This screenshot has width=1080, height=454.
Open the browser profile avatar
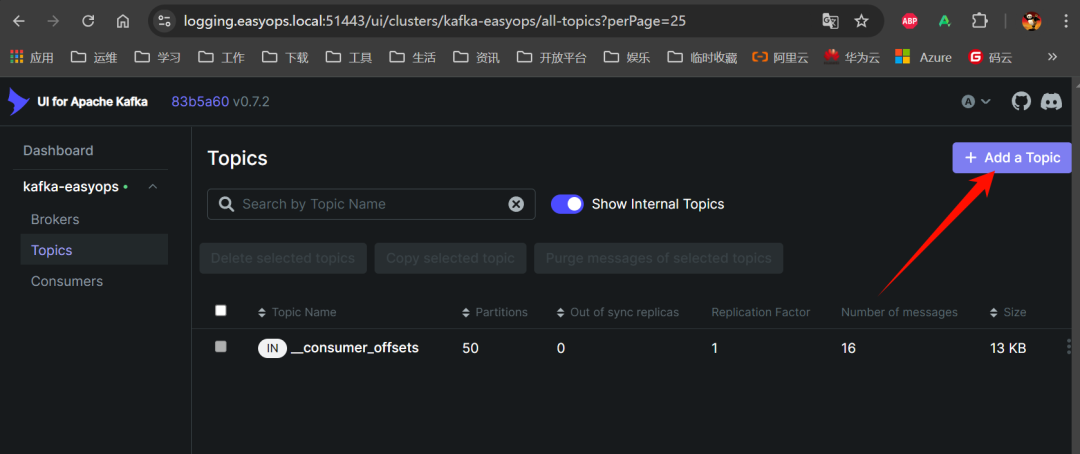(x=1031, y=21)
